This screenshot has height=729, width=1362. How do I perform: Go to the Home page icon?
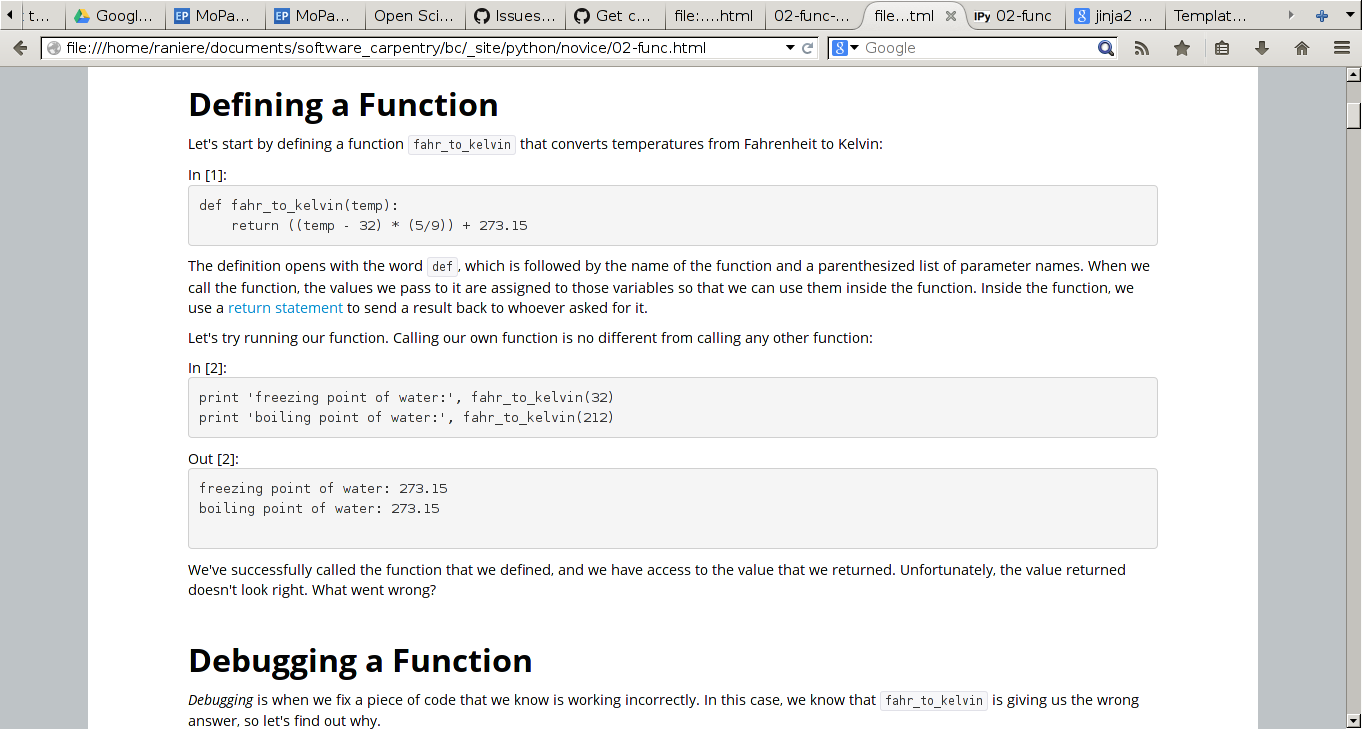tap(1302, 48)
